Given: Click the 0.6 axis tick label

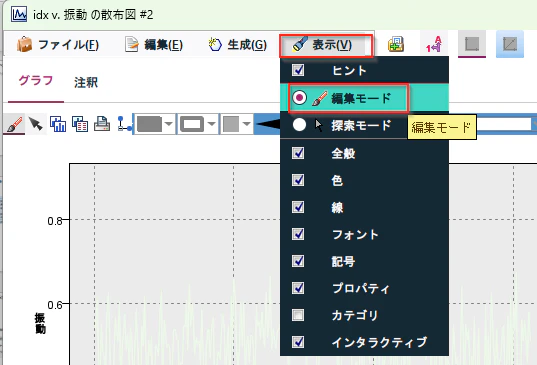Looking at the screenshot, I should (x=55, y=305).
